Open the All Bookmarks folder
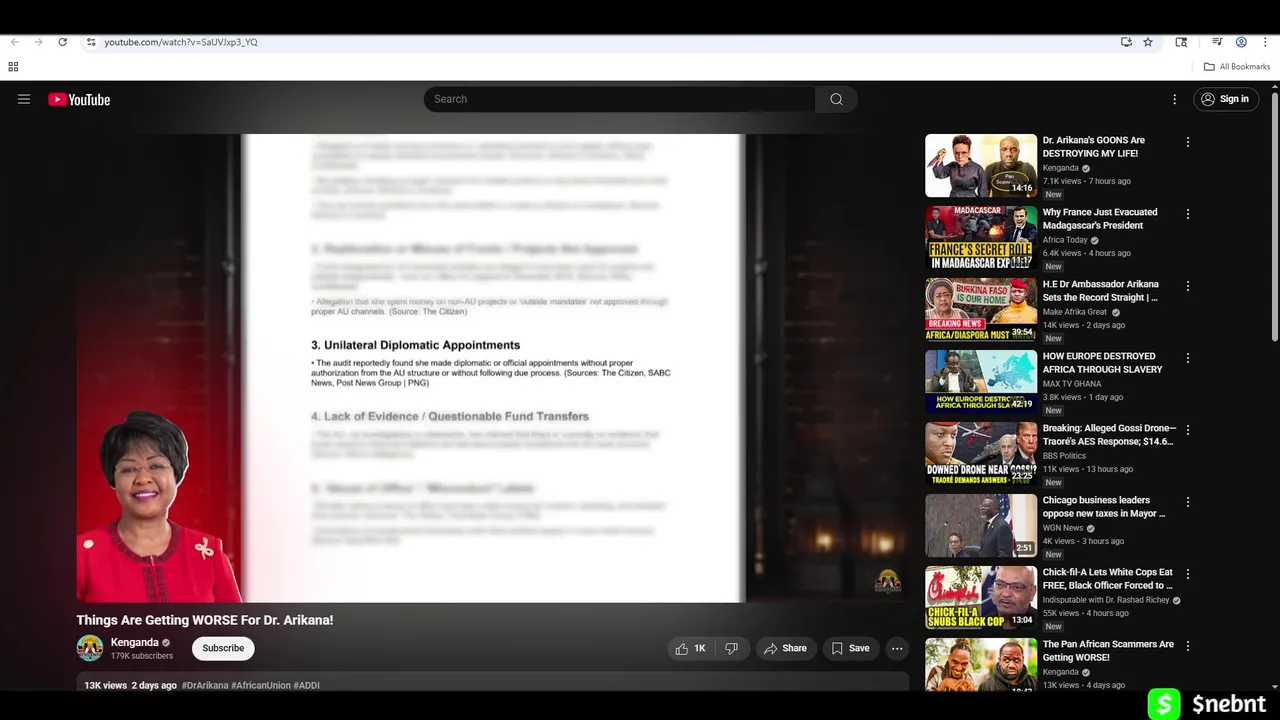 (x=1237, y=67)
